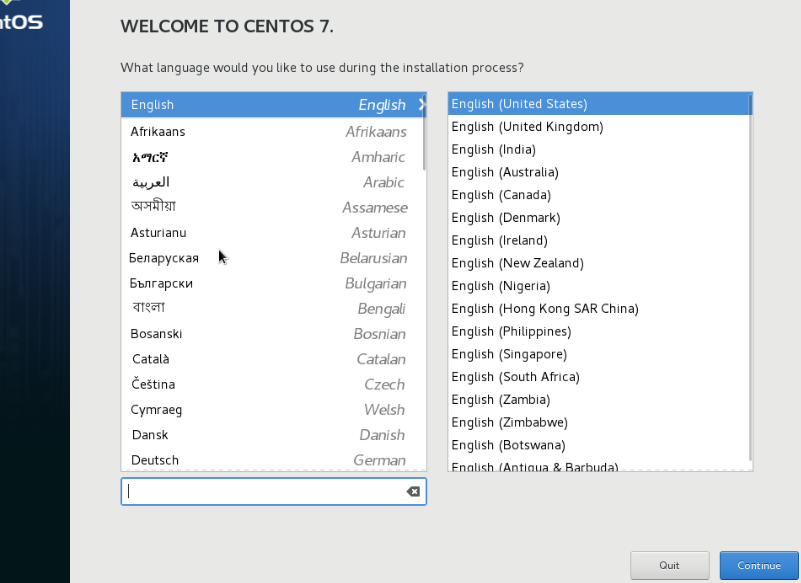The width and height of the screenshot is (801, 583).
Task: Choose English (South Africa) locale
Action: [x=598, y=377]
